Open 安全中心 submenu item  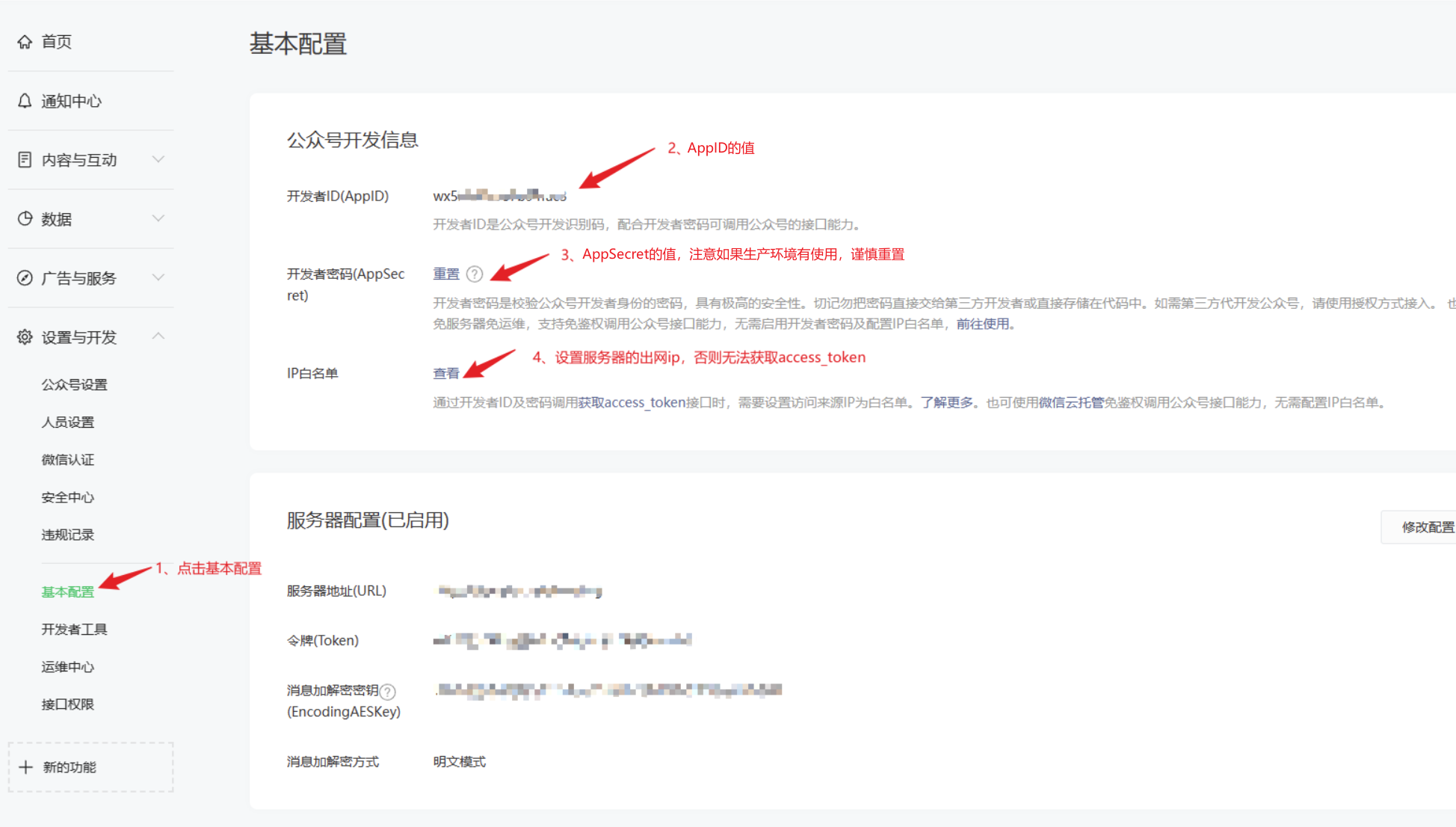(x=67, y=497)
